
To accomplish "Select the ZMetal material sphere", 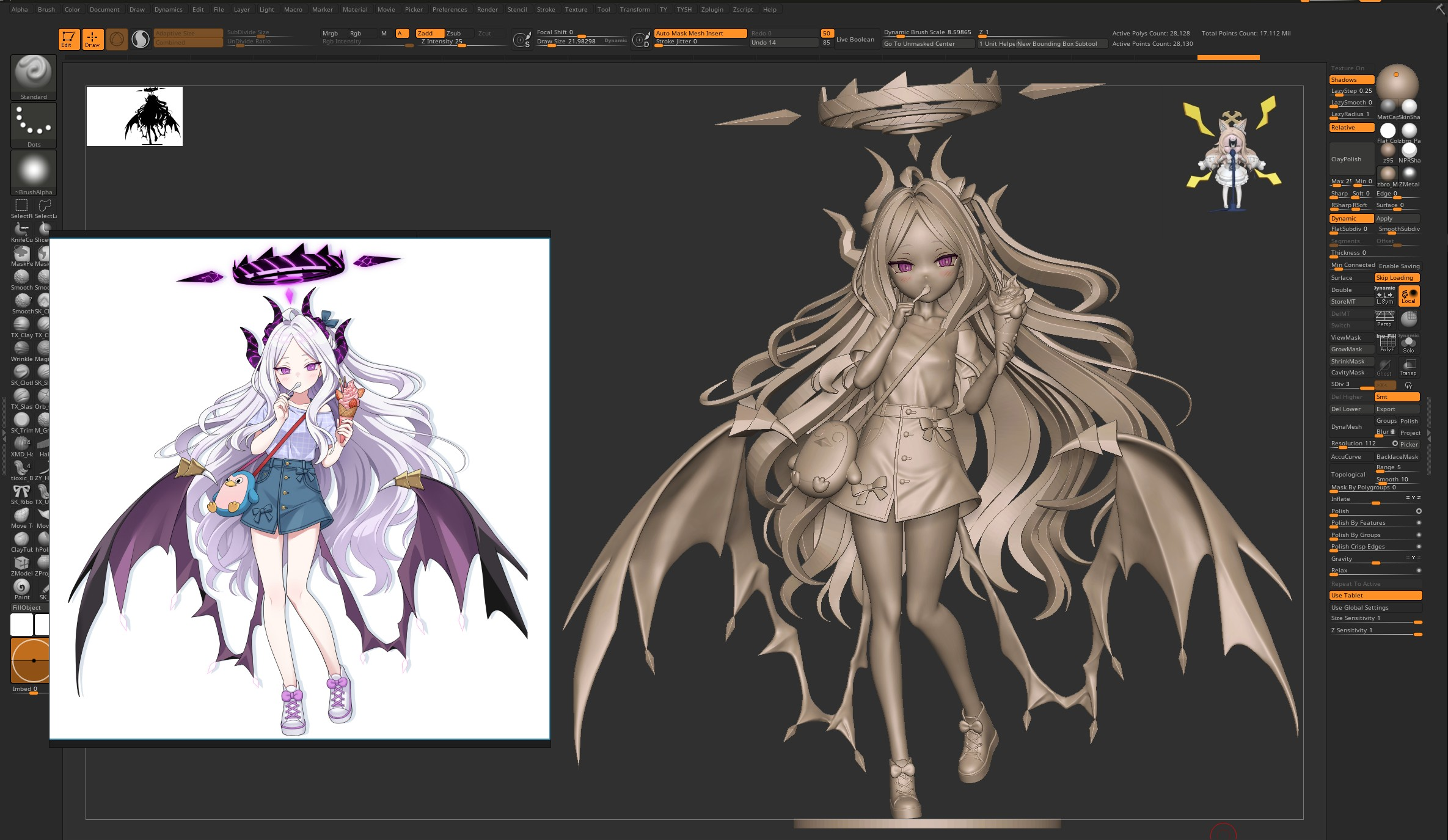I will [x=1410, y=174].
